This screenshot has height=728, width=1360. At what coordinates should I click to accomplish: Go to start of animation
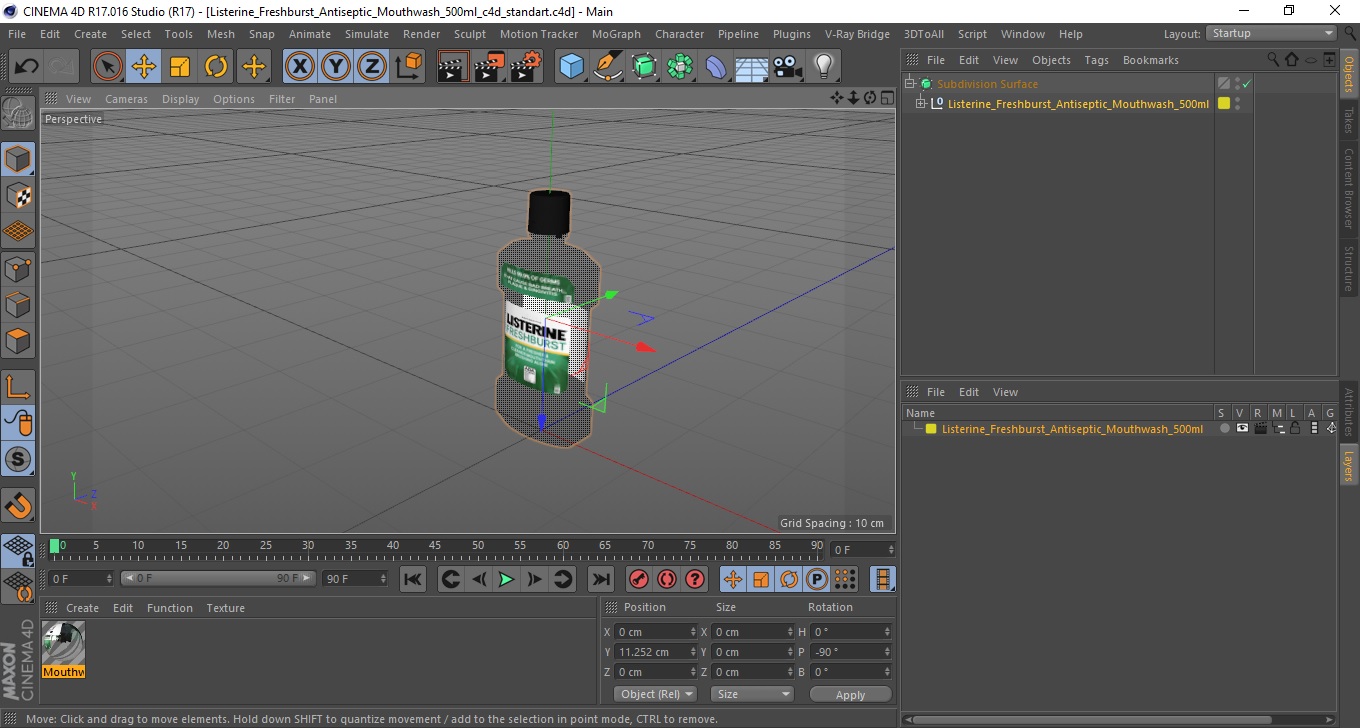click(x=413, y=579)
